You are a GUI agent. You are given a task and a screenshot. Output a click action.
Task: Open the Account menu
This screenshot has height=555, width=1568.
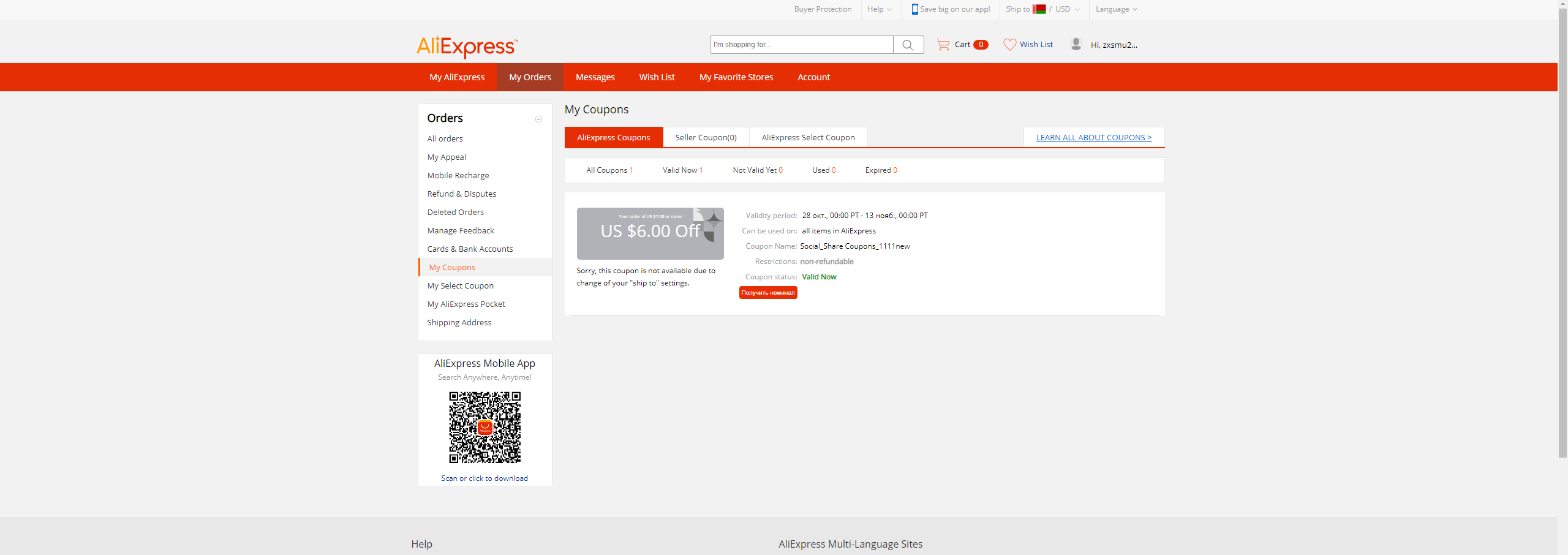pos(813,77)
